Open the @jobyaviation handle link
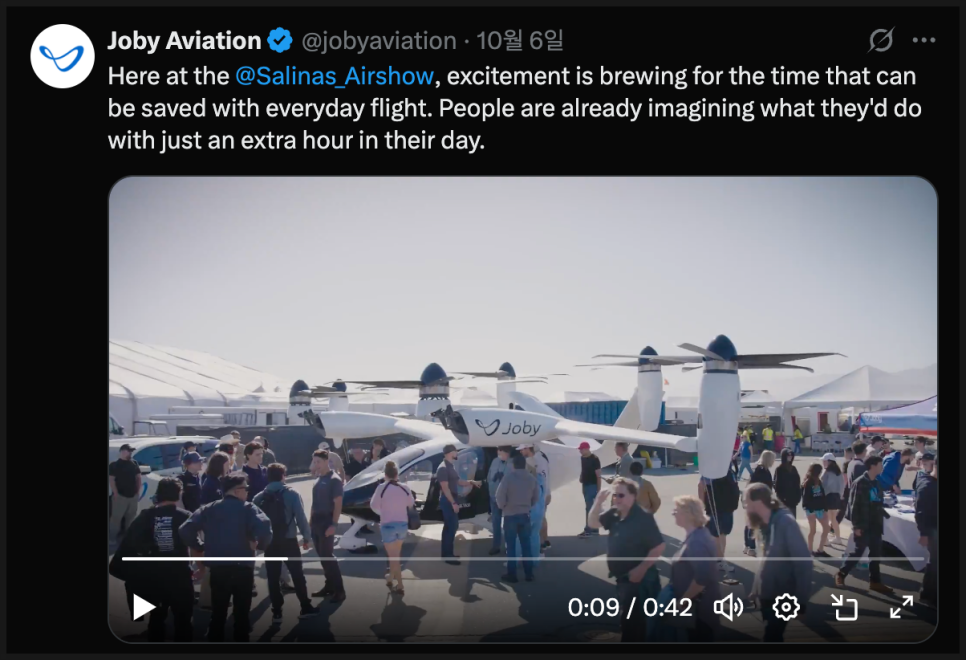966x660 pixels. (x=379, y=41)
